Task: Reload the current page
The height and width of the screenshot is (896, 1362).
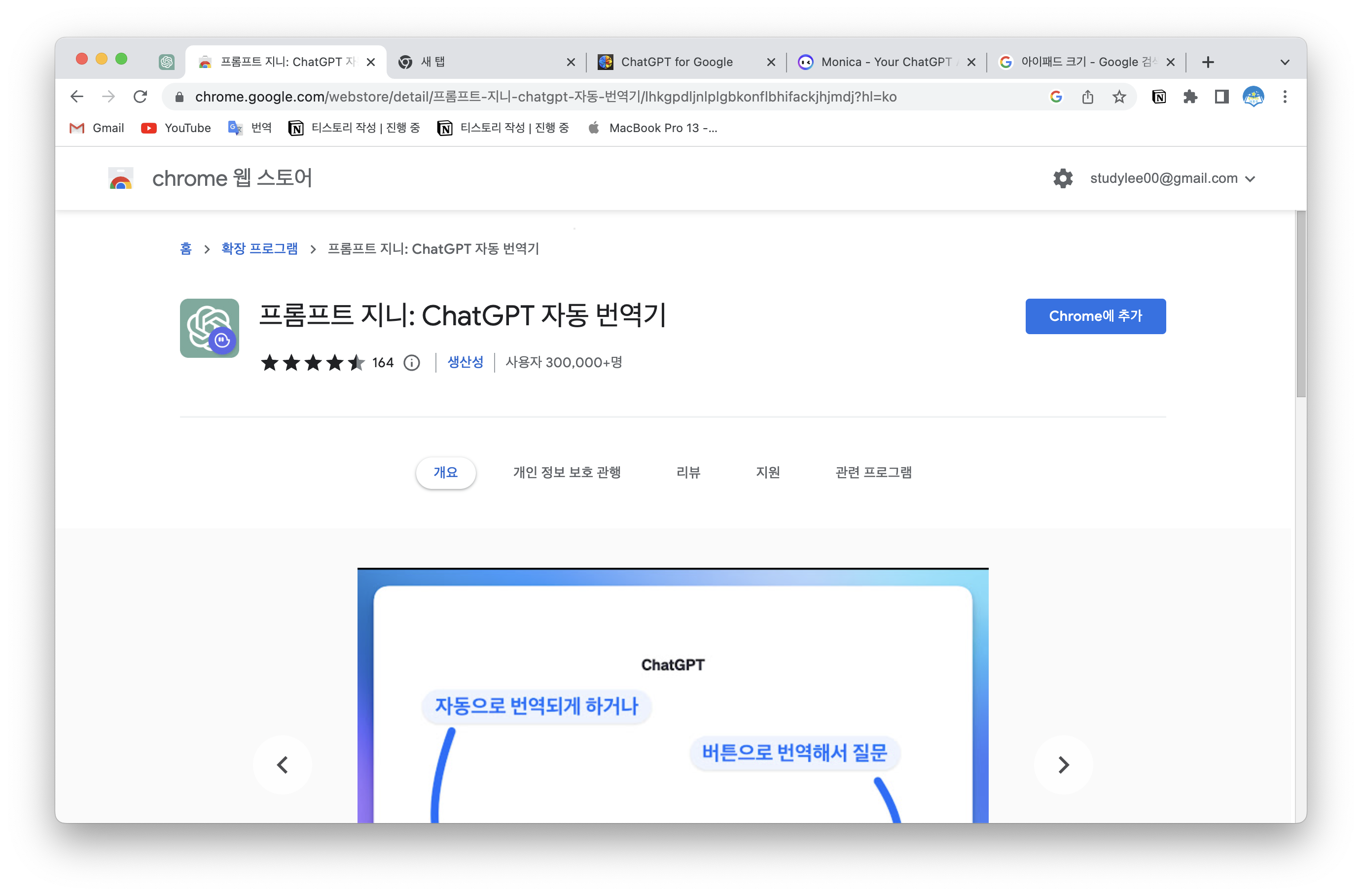Action: pos(140,97)
